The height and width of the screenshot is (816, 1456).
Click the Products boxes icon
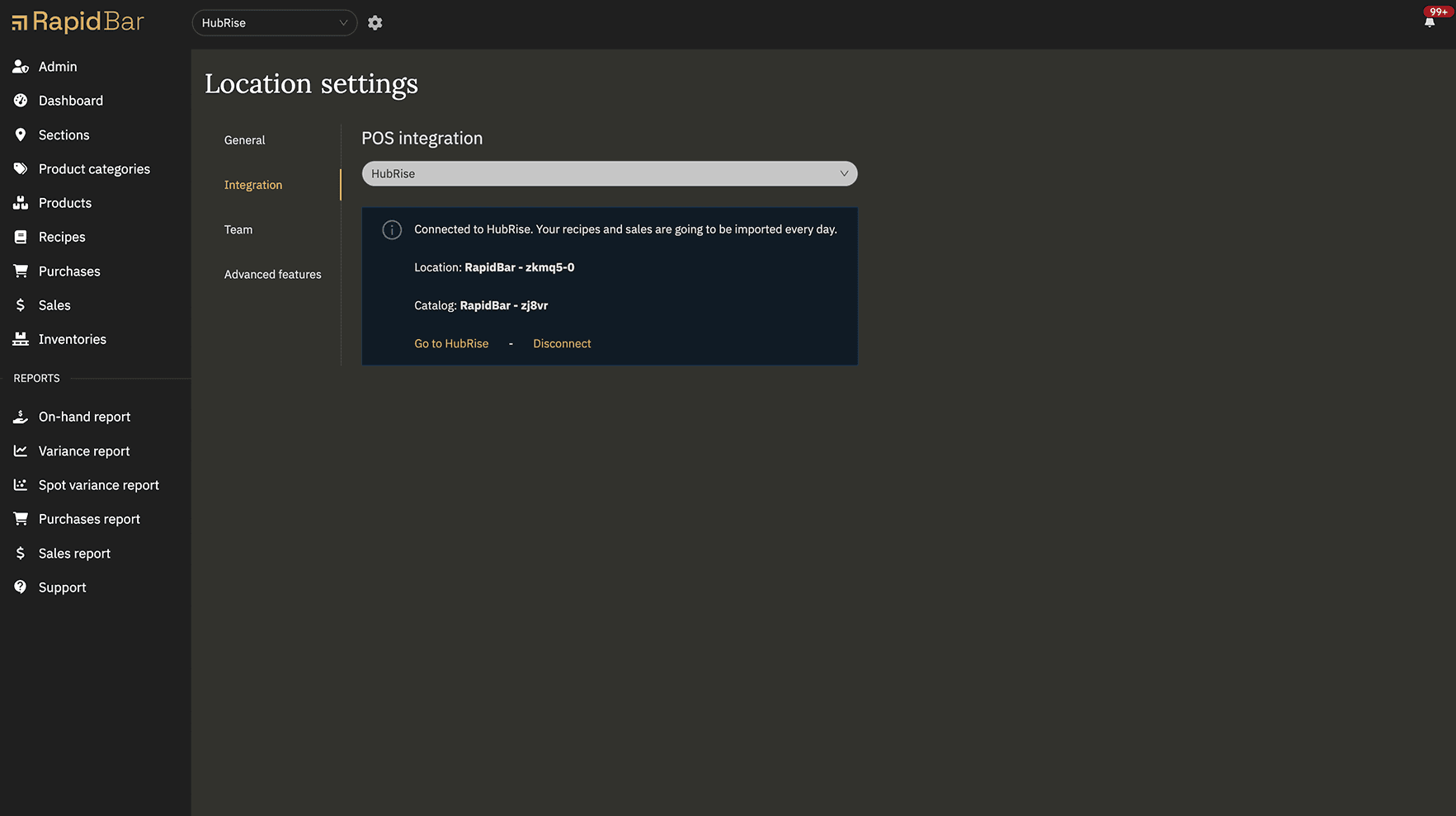coord(21,203)
